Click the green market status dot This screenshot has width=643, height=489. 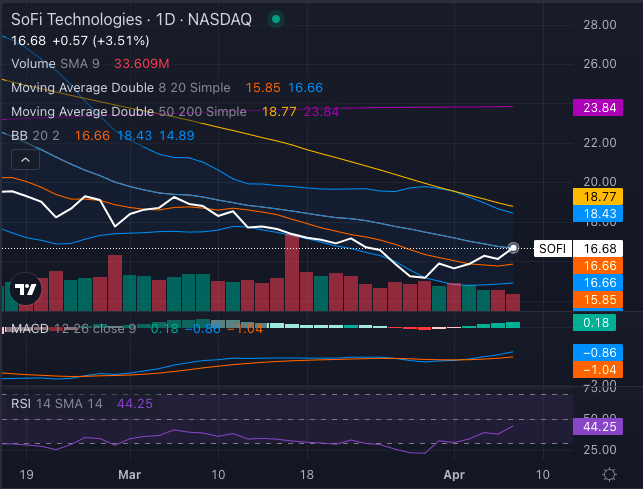coord(275,19)
